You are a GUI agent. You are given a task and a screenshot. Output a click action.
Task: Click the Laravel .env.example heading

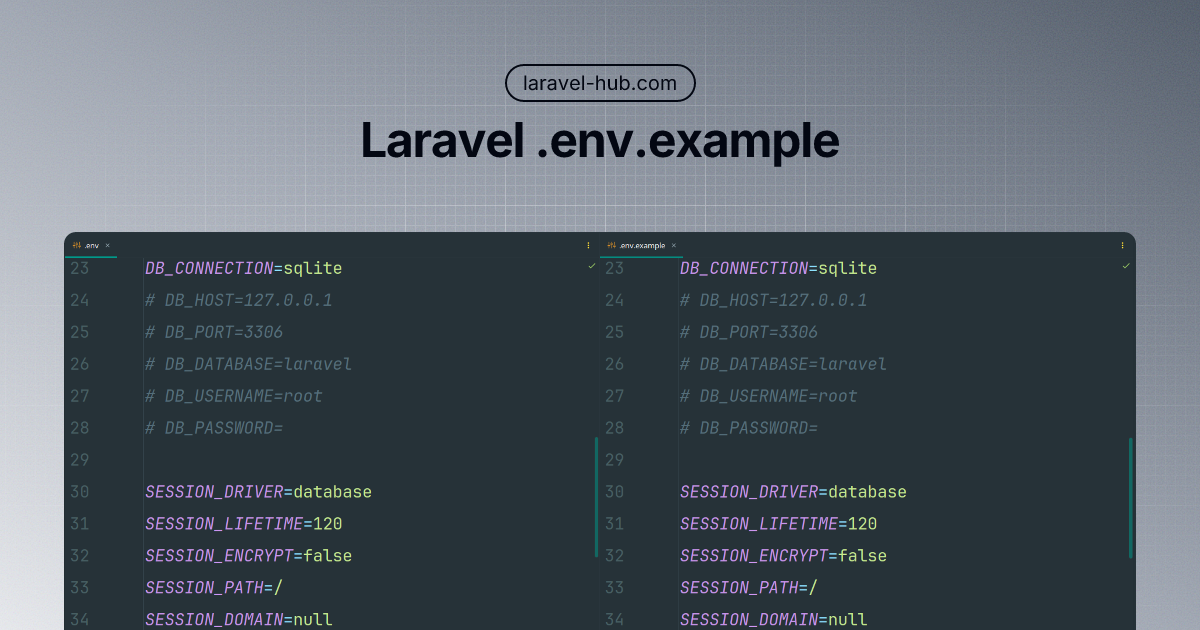(x=600, y=141)
